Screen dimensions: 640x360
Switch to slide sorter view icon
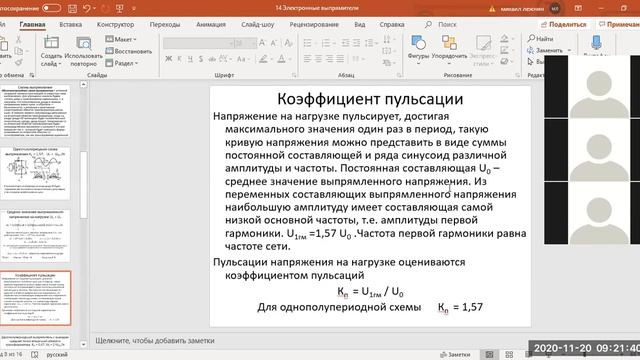tap(509, 355)
